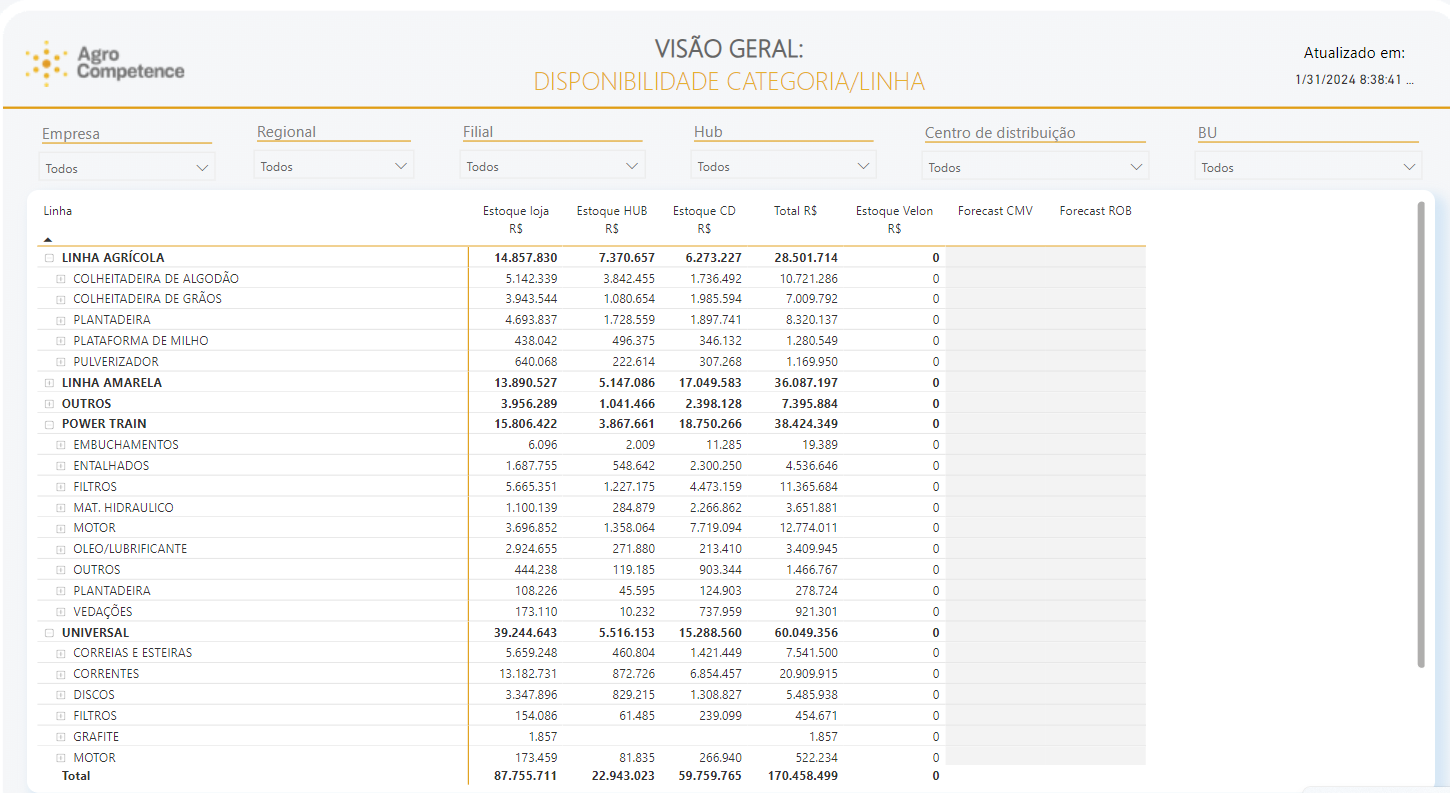Select CORRENTES Estoque loja value 13.182.731
Image resolution: width=1450 pixels, height=793 pixels.
(528, 674)
